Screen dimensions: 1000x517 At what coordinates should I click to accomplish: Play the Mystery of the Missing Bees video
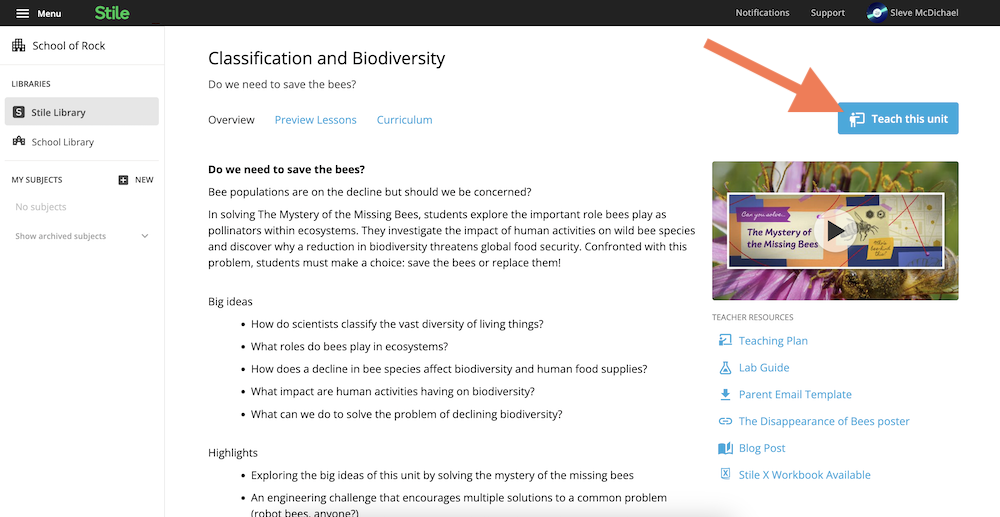835,231
